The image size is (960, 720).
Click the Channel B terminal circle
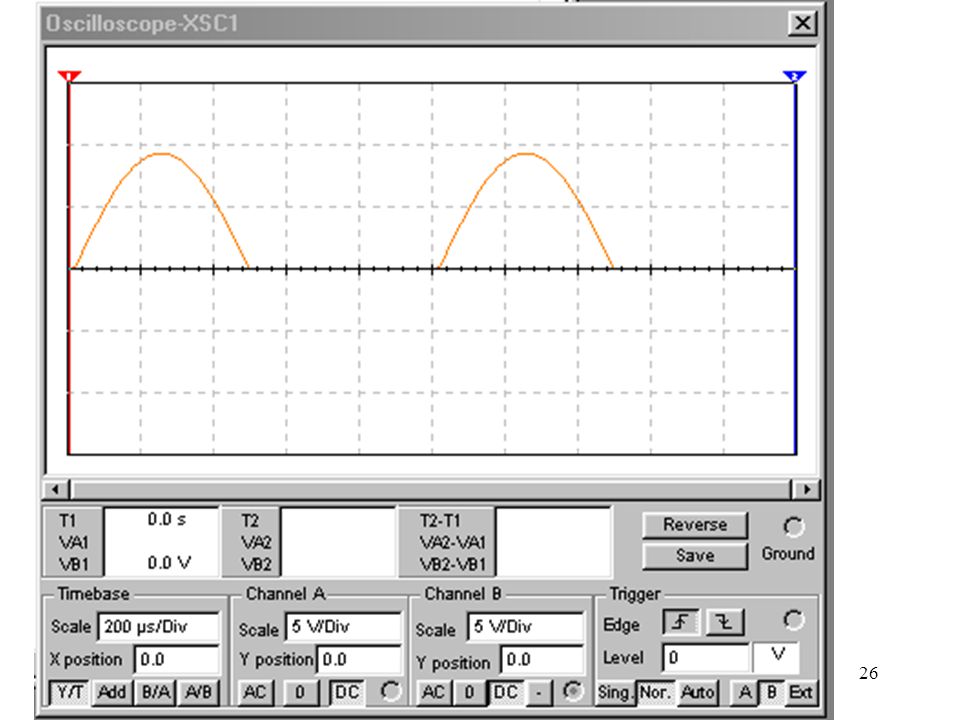coord(572,691)
